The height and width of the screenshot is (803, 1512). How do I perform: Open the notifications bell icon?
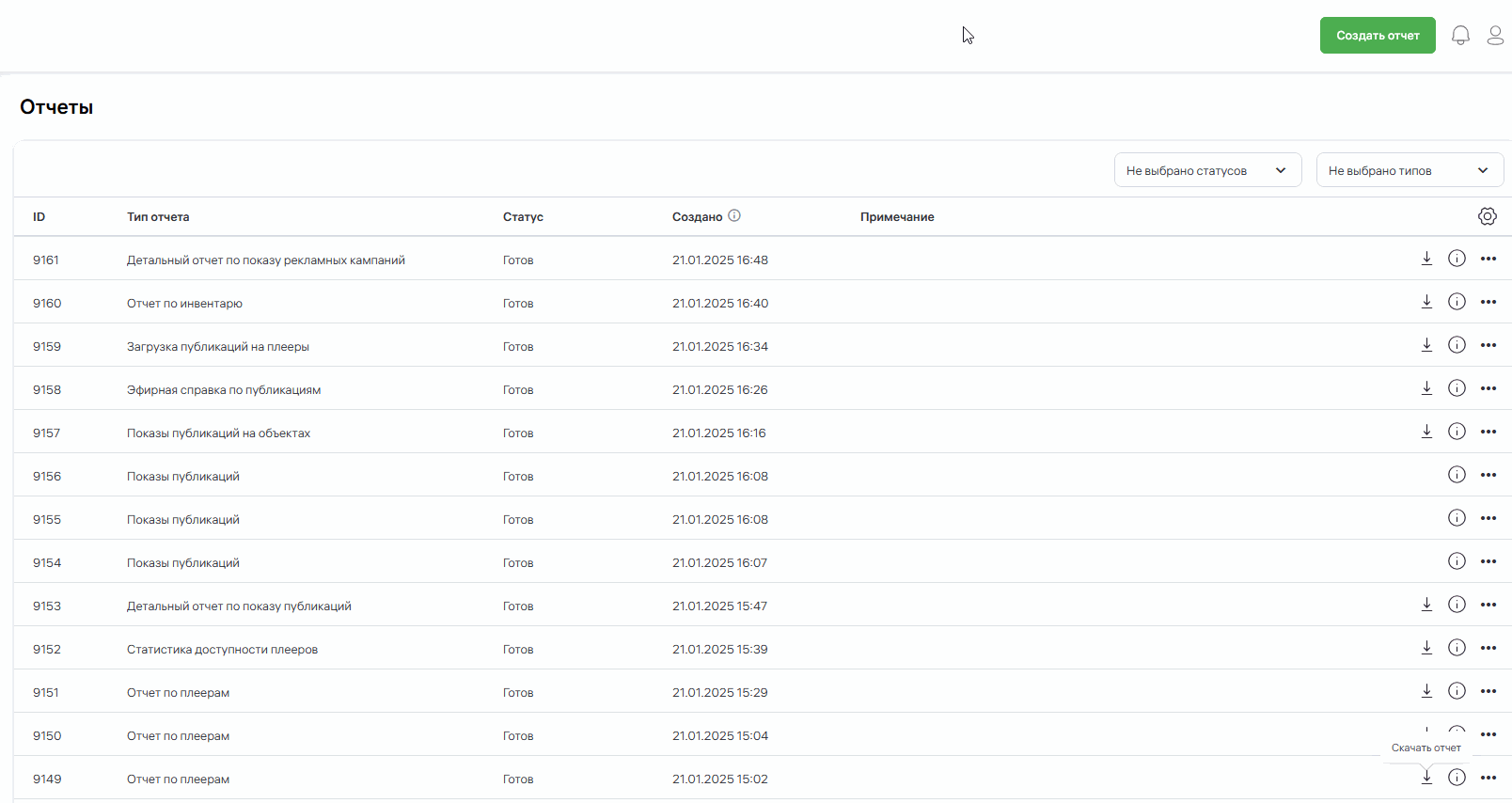pyautogui.click(x=1460, y=36)
